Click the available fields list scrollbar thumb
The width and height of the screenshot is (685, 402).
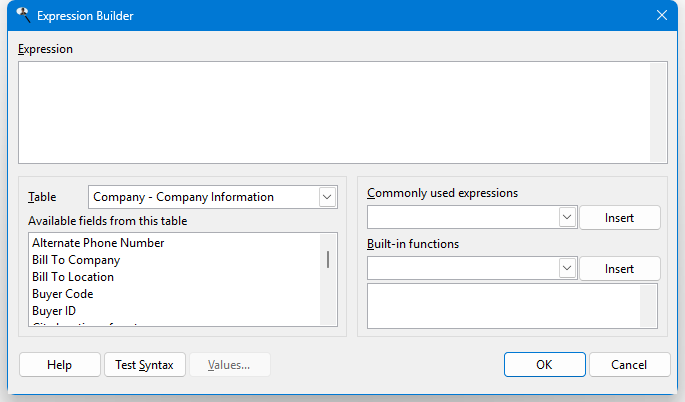328,260
